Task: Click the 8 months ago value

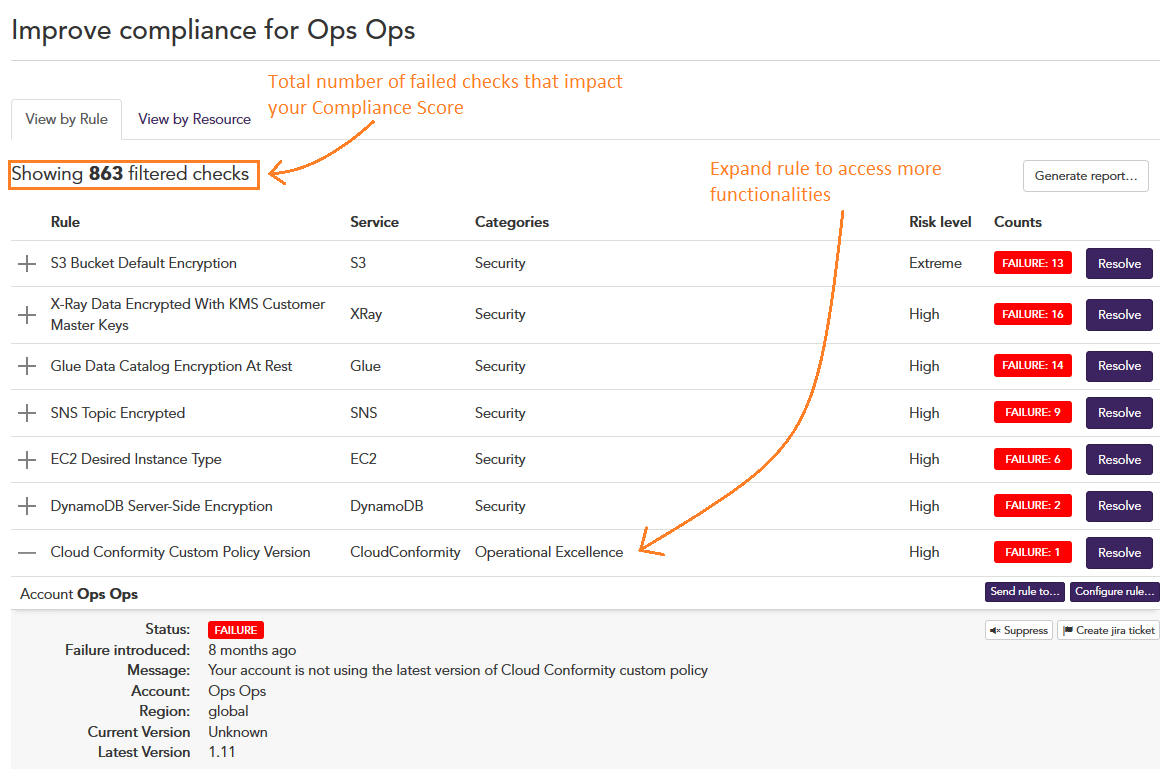Action: coord(252,650)
